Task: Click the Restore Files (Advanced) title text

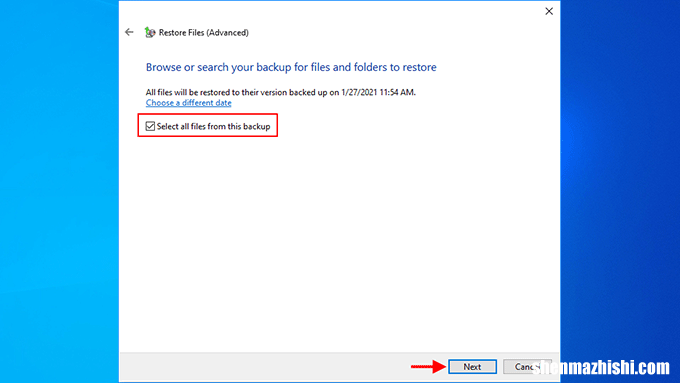Action: tap(204, 33)
